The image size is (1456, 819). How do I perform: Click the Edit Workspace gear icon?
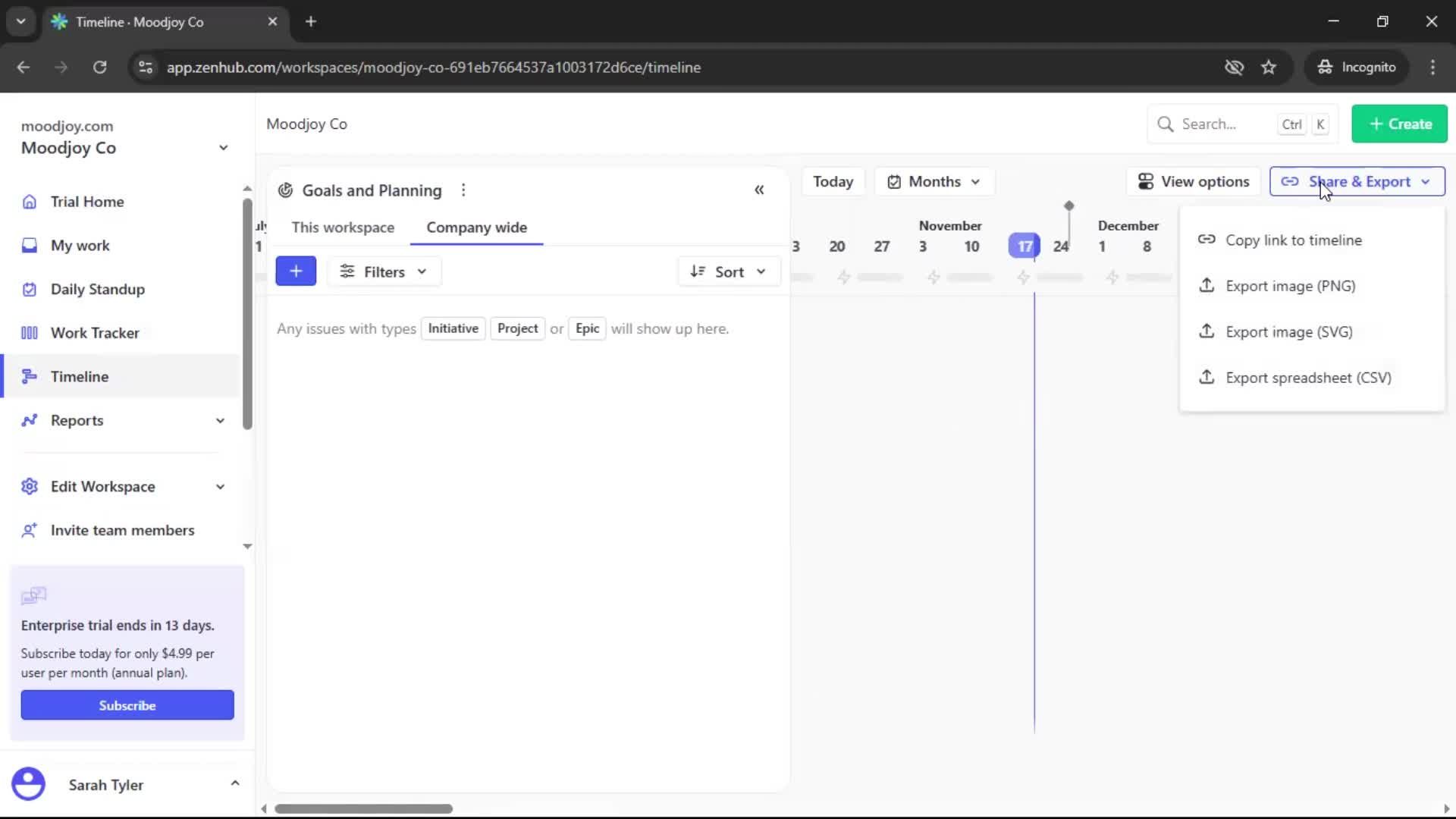tap(29, 486)
